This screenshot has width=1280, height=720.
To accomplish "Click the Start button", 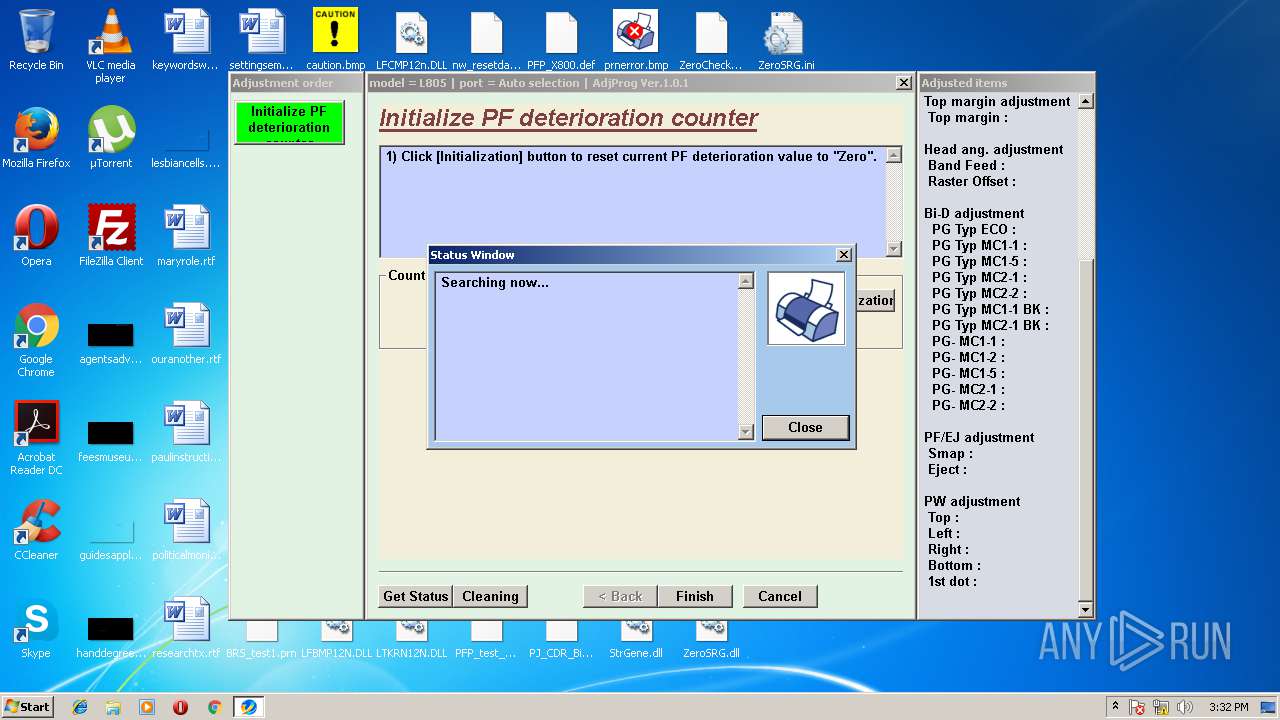I will [x=28, y=707].
